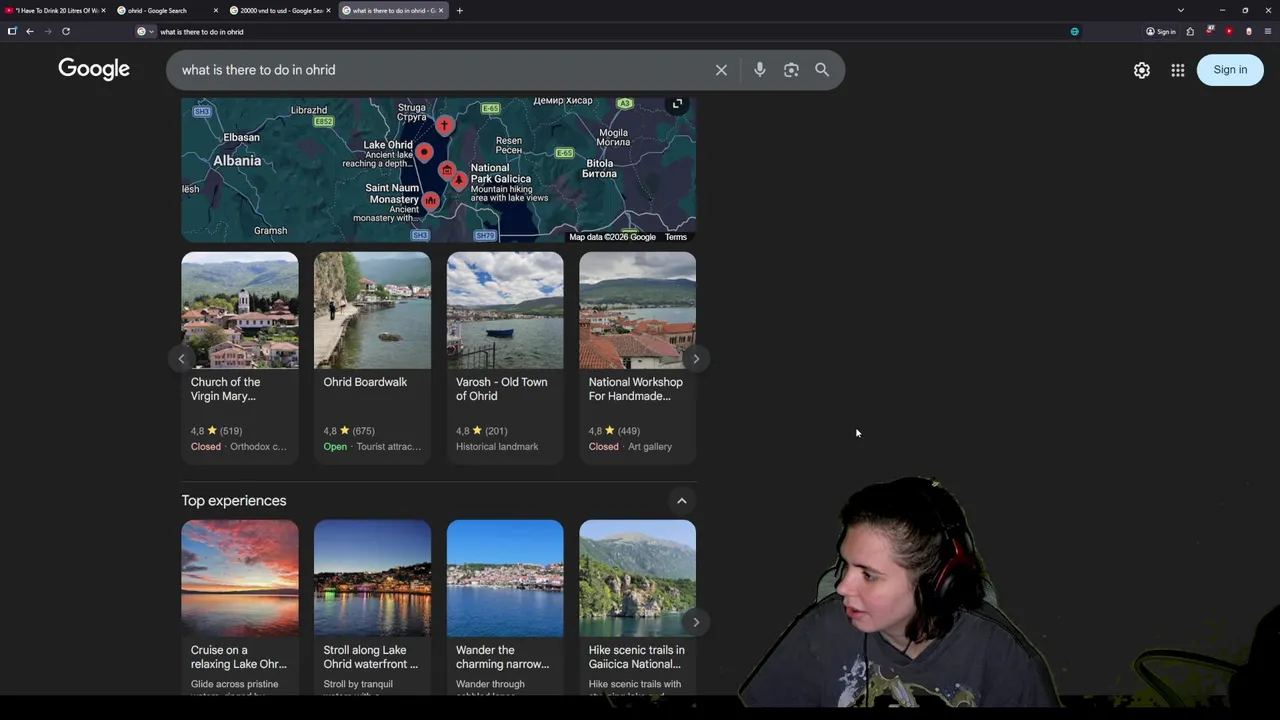Select the National Park Galicica map pin
The image size is (1280, 720).
458,181
